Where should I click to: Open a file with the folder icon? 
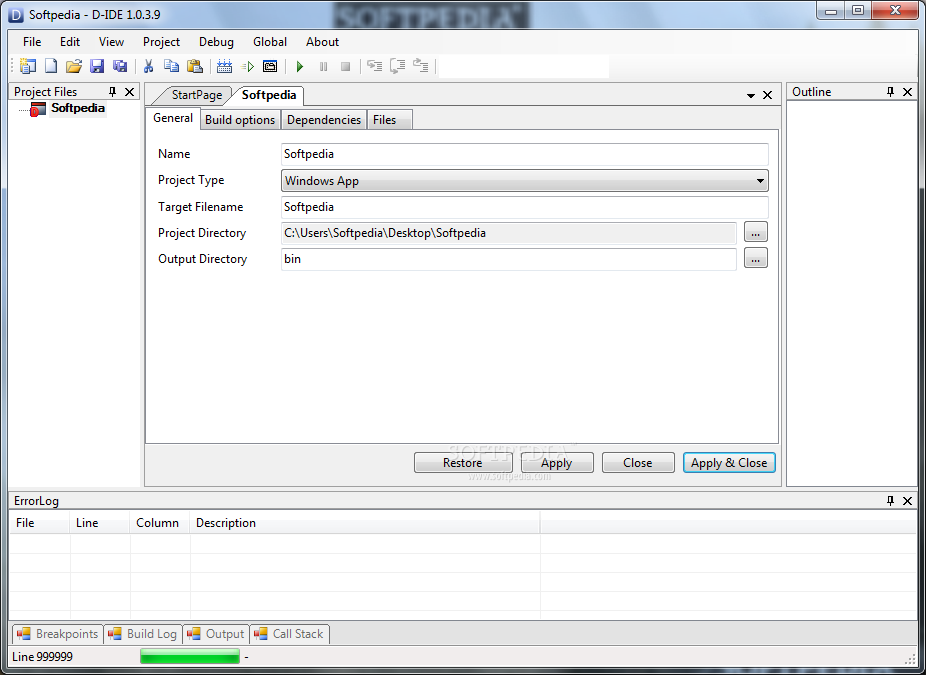tap(74, 66)
